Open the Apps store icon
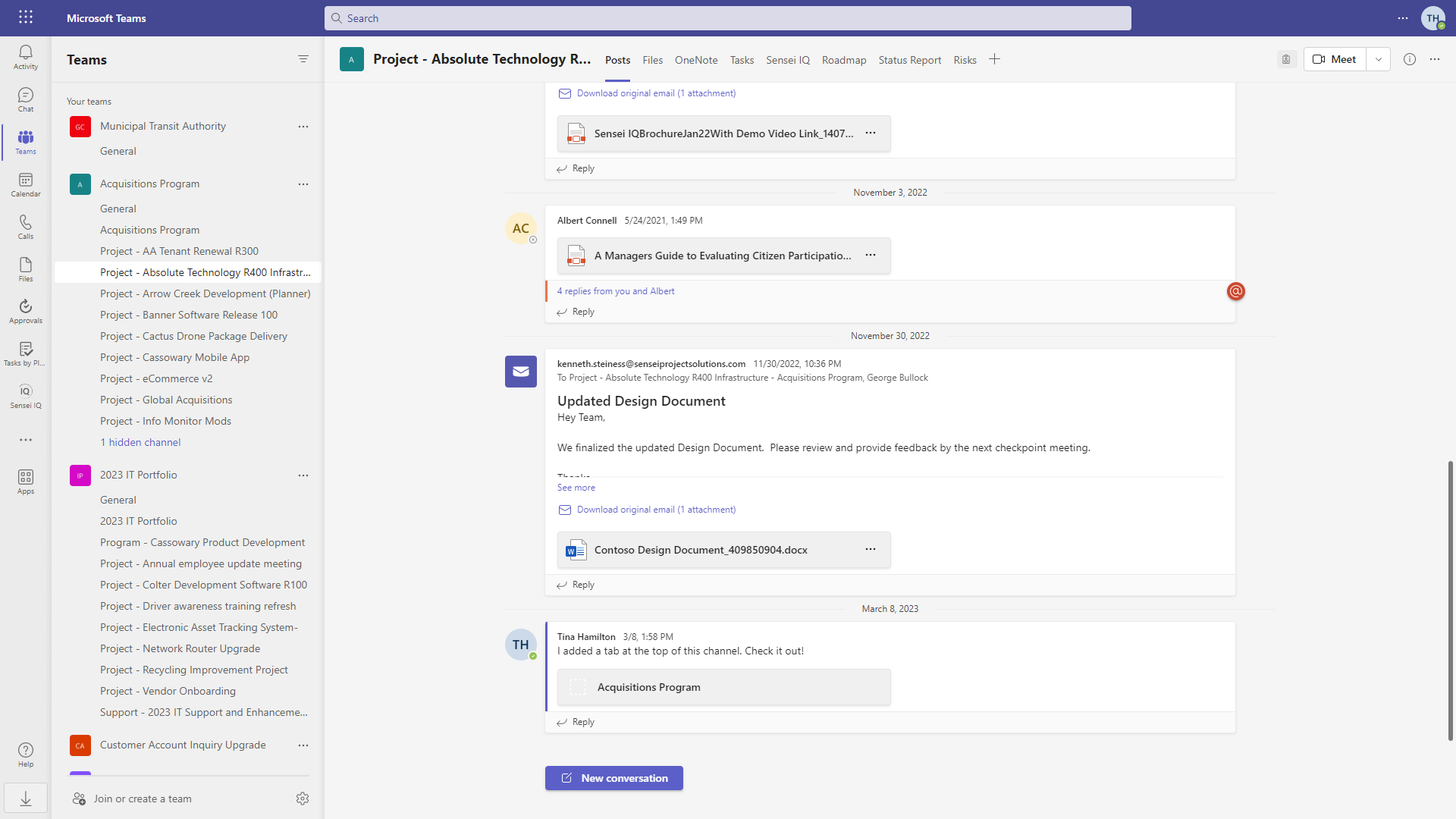The width and height of the screenshot is (1456, 819). [26, 482]
